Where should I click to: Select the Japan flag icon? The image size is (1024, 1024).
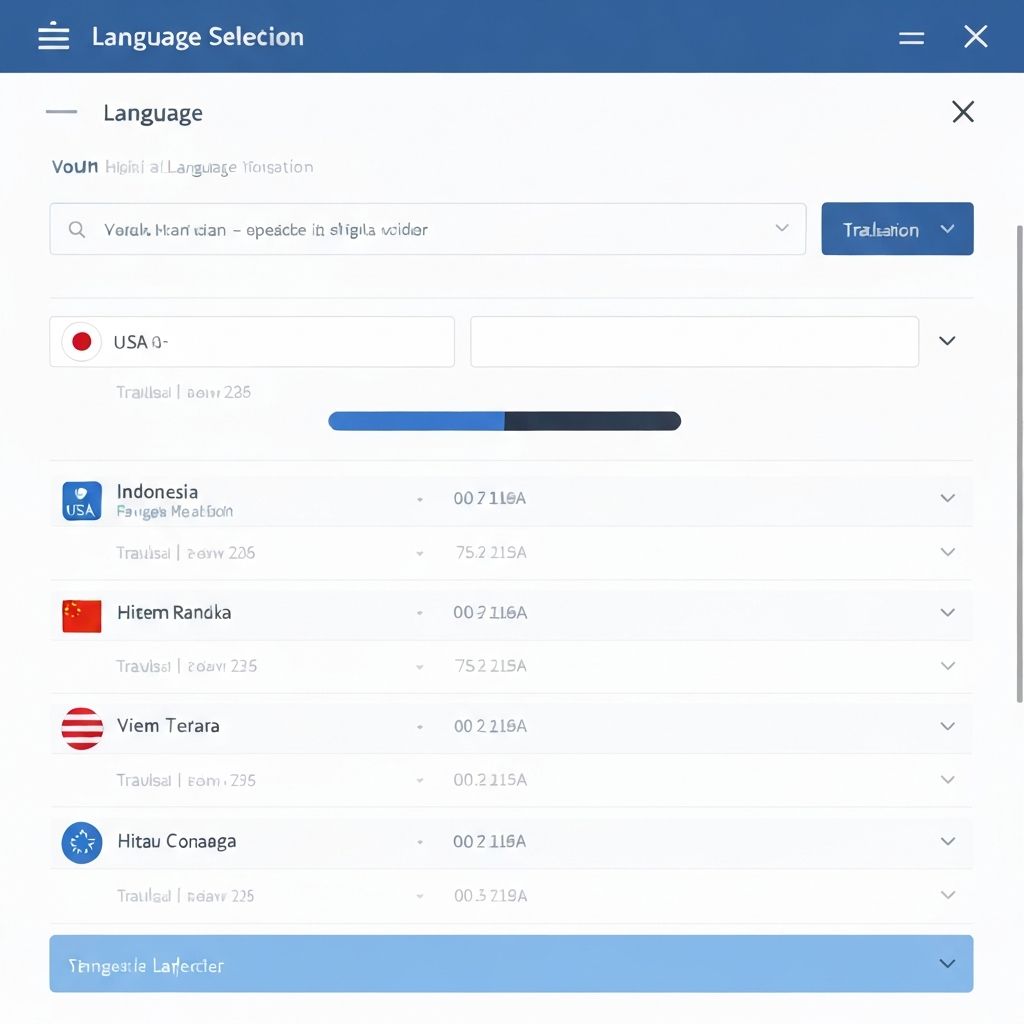click(x=82, y=342)
